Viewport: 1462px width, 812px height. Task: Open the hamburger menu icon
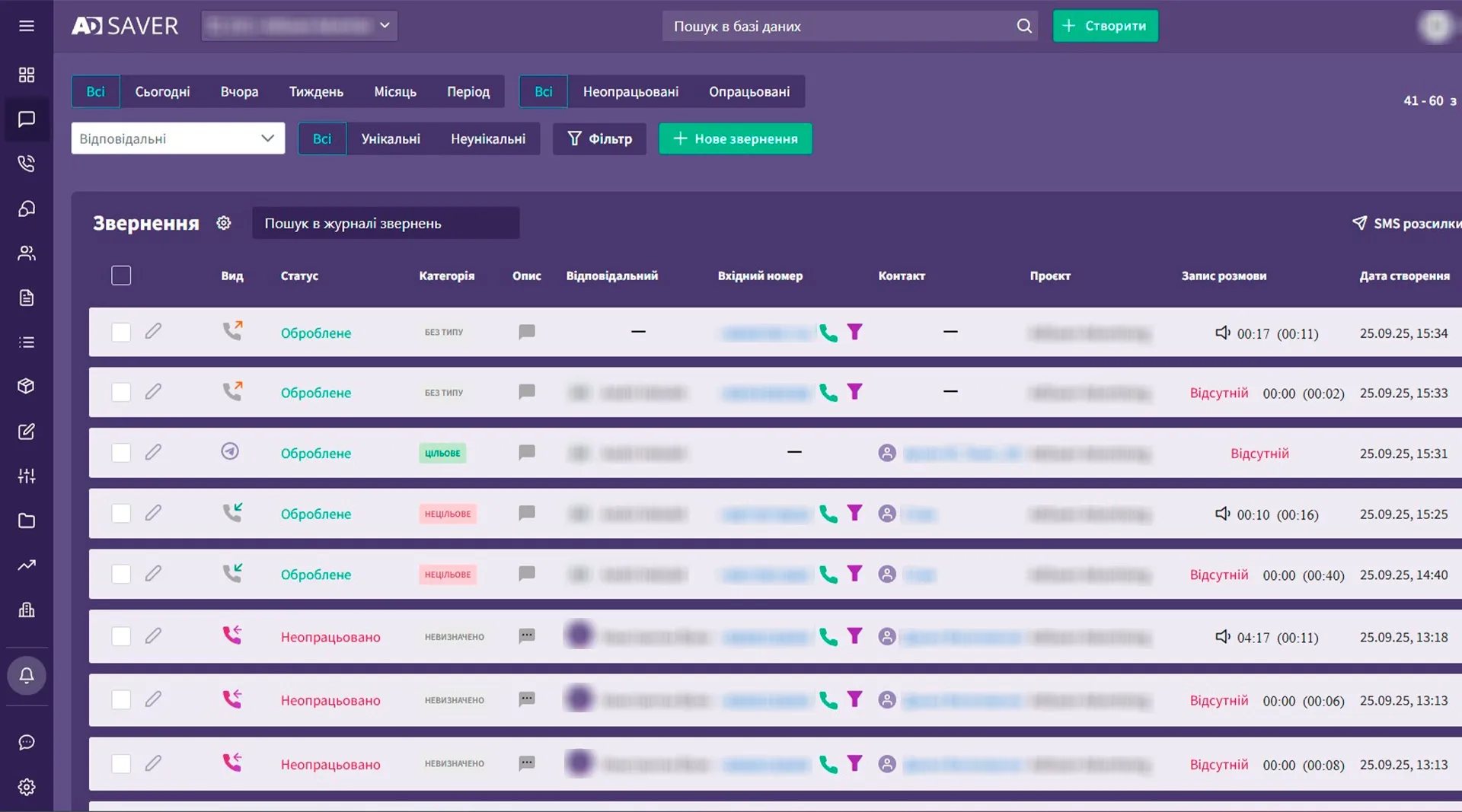[27, 26]
